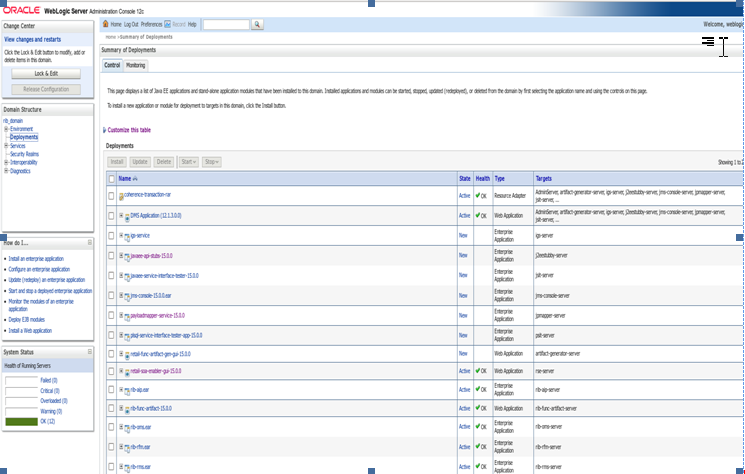Click the retail-soa-enabler-gui web app icon
This screenshot has width=745, height=474.
pyautogui.click(x=127, y=373)
